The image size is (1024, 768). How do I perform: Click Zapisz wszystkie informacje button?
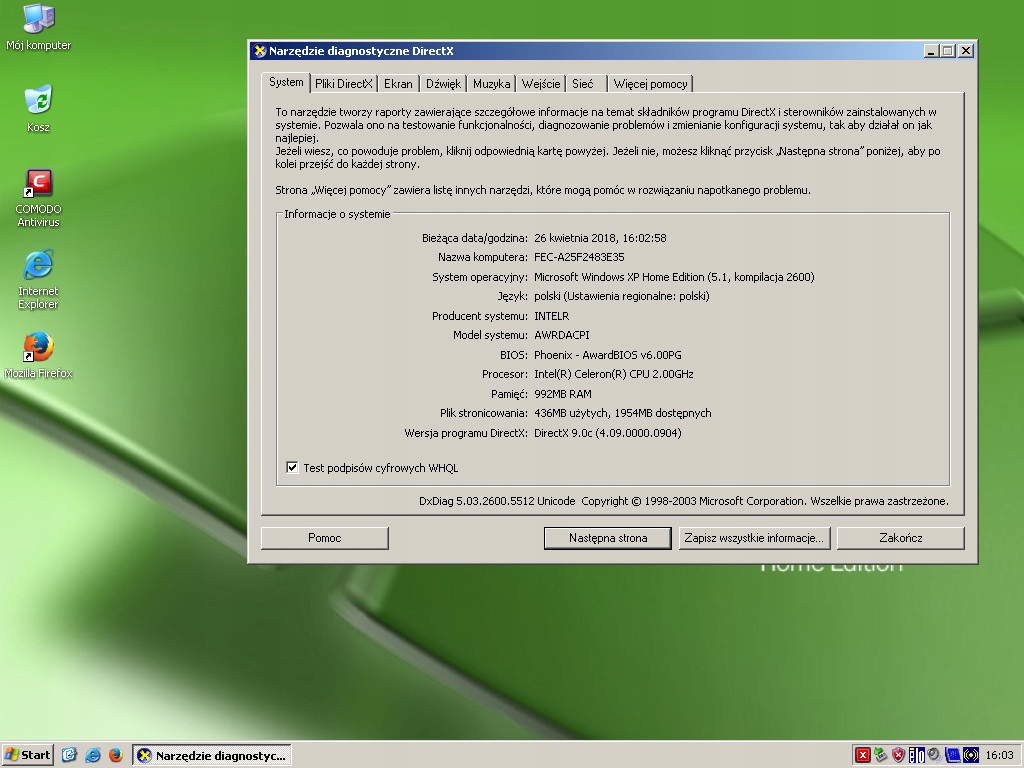[754, 538]
